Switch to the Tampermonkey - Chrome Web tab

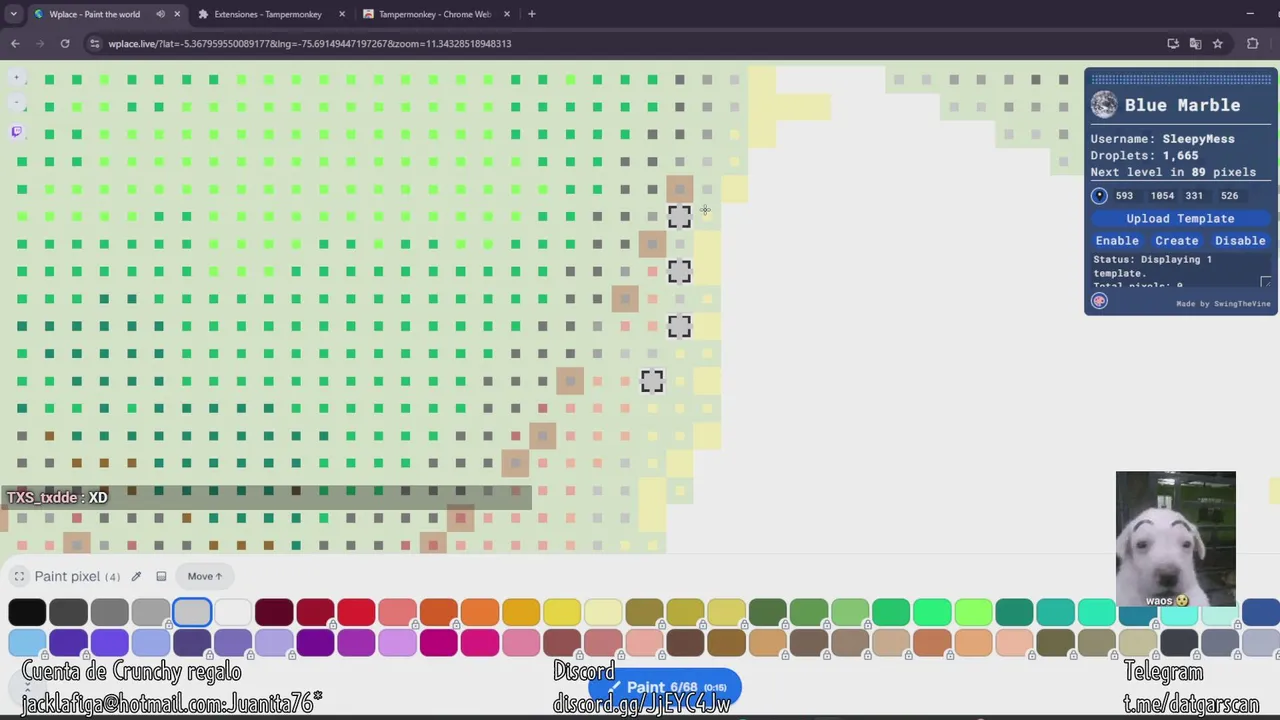pyautogui.click(x=434, y=14)
